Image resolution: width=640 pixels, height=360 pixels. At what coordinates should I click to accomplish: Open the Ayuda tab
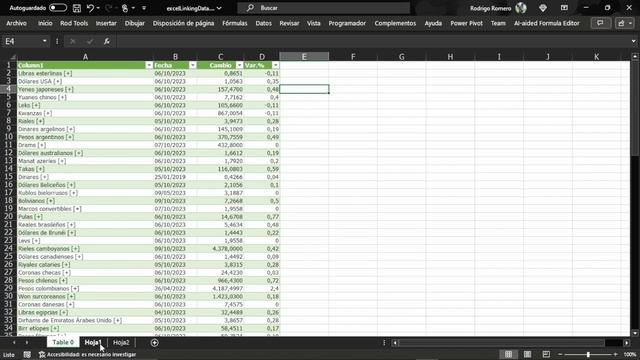433,23
